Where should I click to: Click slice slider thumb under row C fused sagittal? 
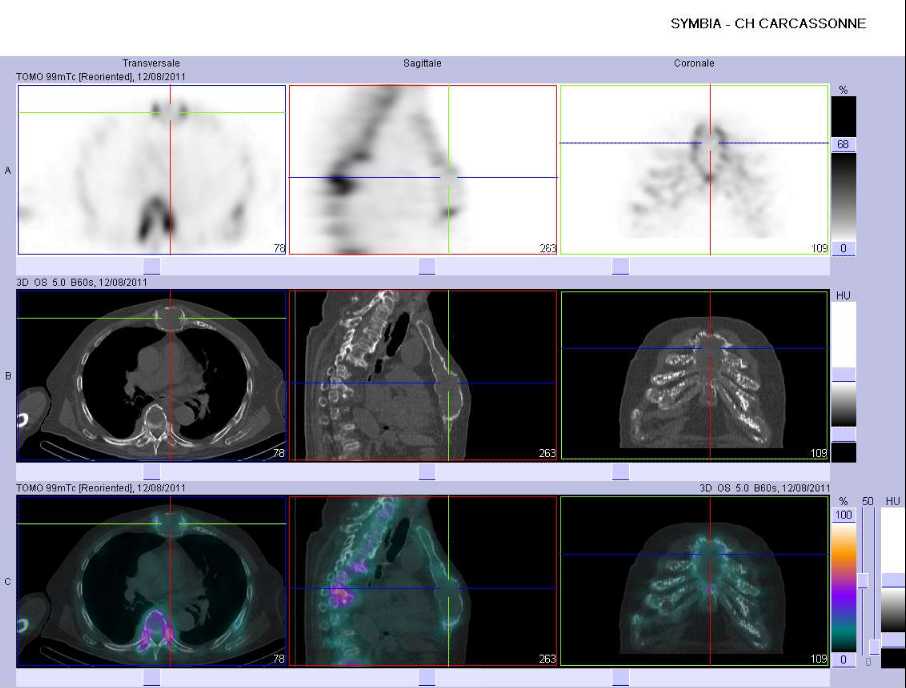(x=427, y=678)
